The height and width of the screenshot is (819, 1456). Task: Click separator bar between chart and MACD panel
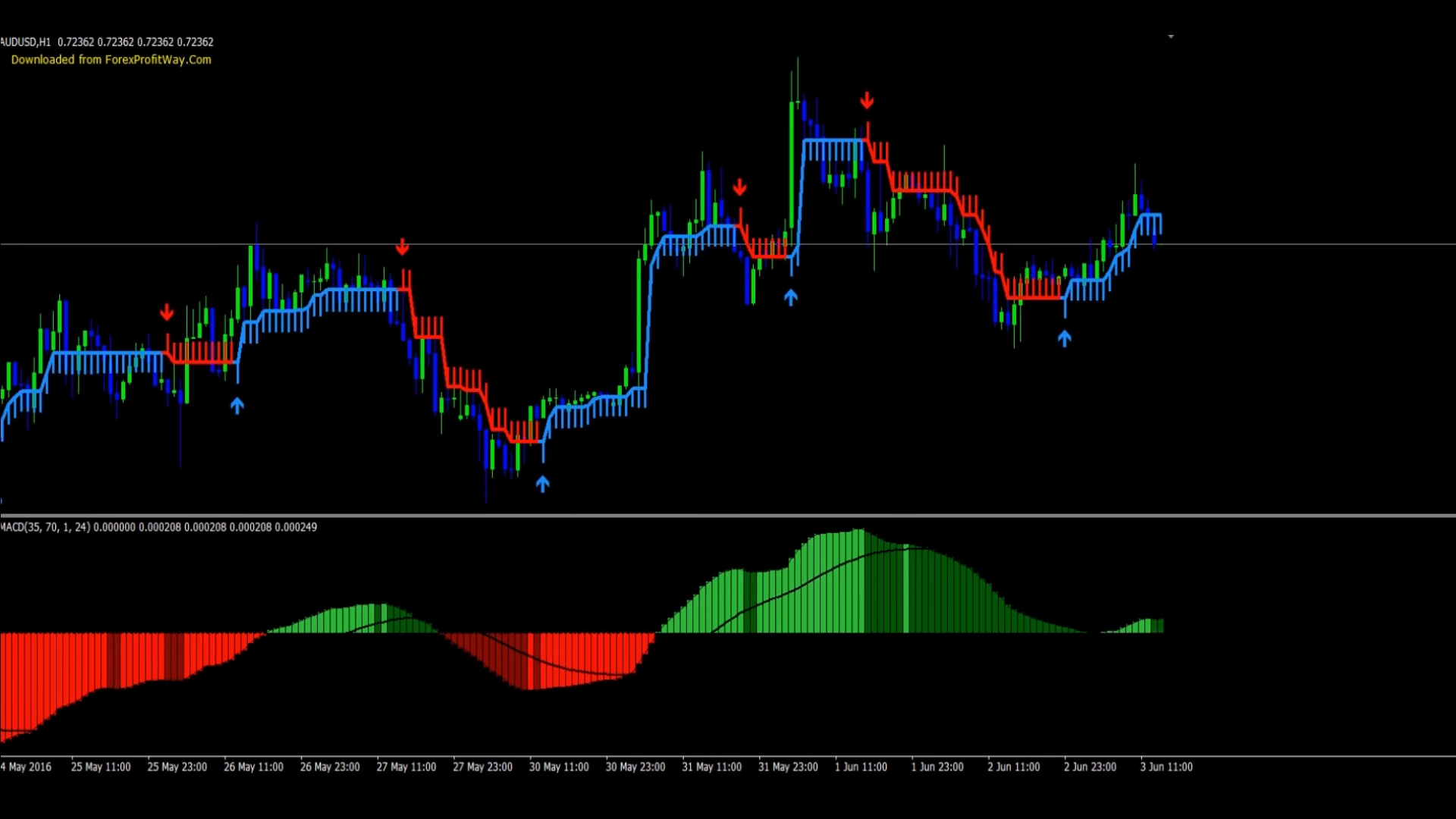tap(728, 516)
